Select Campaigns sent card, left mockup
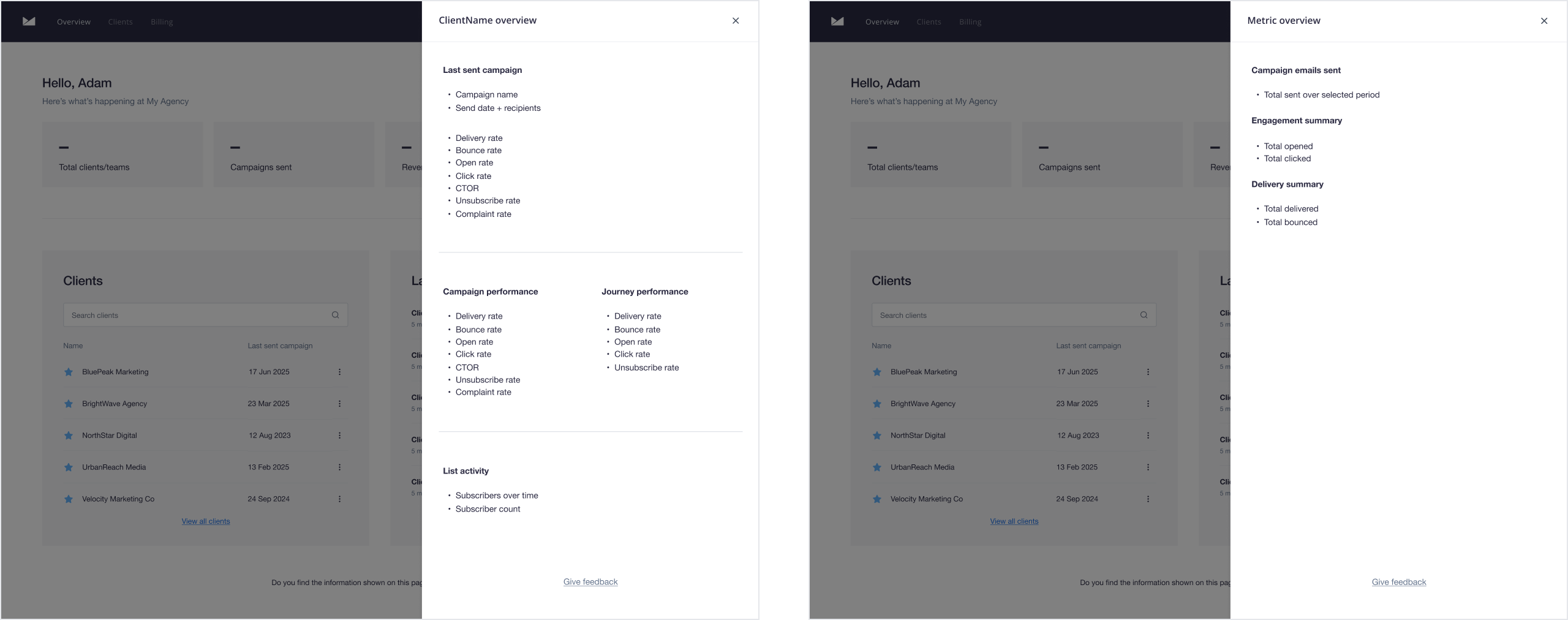 [294, 154]
